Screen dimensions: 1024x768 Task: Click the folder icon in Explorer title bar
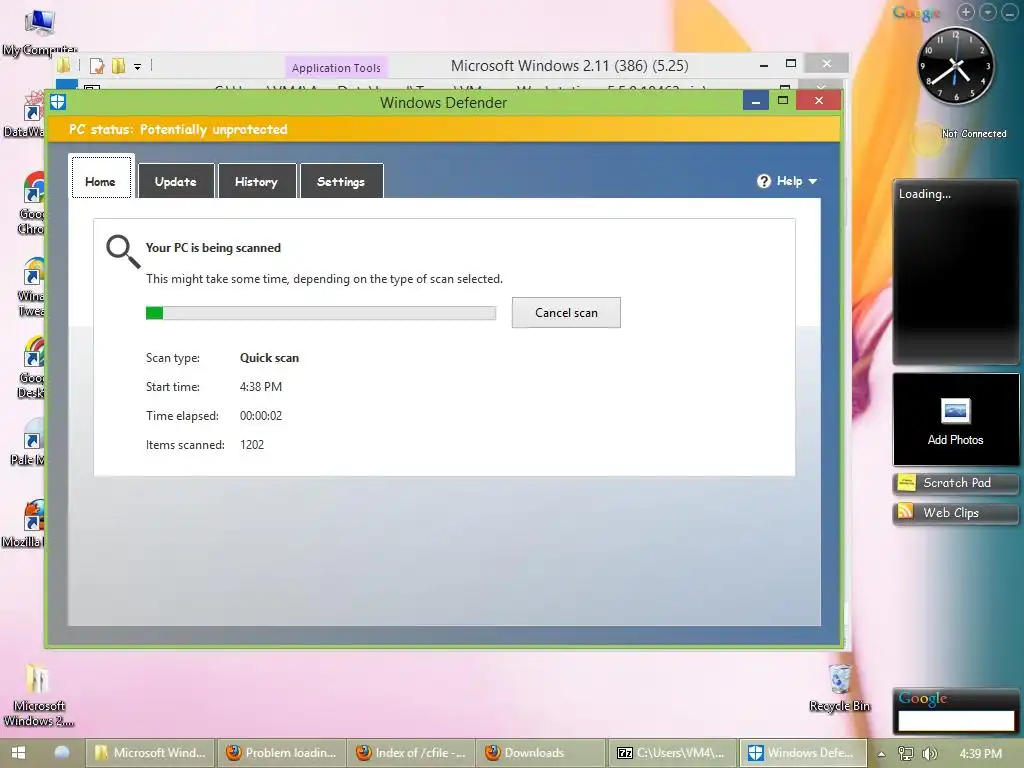tap(64, 65)
